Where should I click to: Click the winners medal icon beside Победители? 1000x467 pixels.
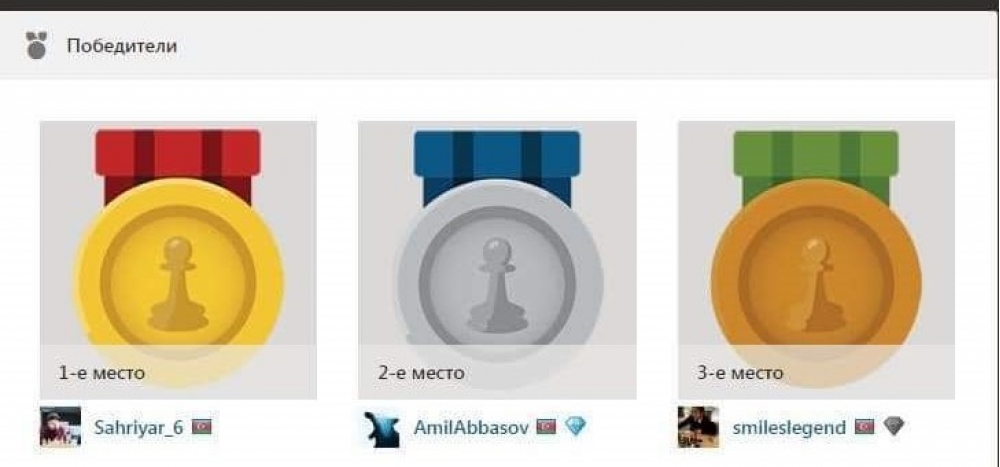pyautogui.click(x=36, y=45)
